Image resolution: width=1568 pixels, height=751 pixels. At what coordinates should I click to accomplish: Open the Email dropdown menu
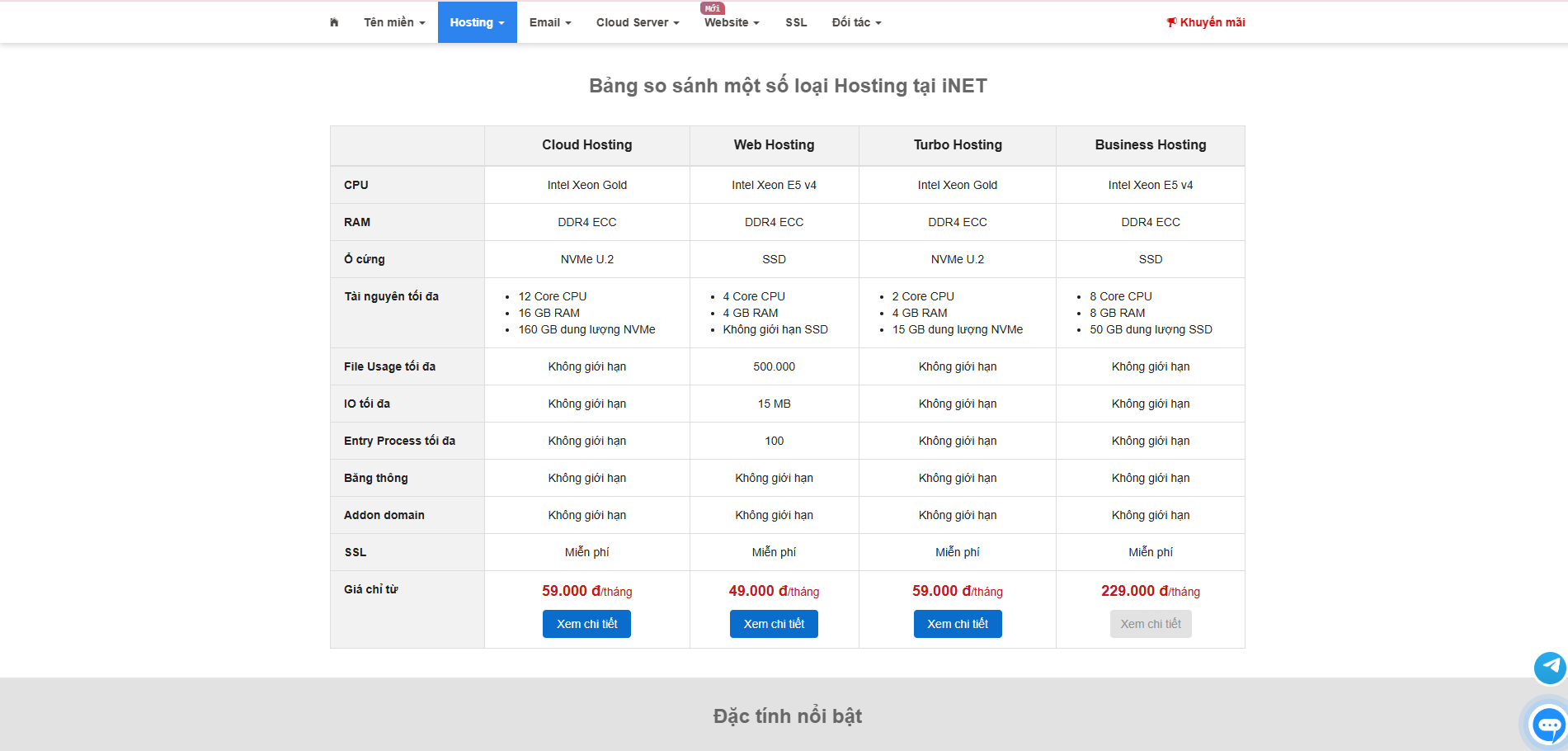point(550,22)
